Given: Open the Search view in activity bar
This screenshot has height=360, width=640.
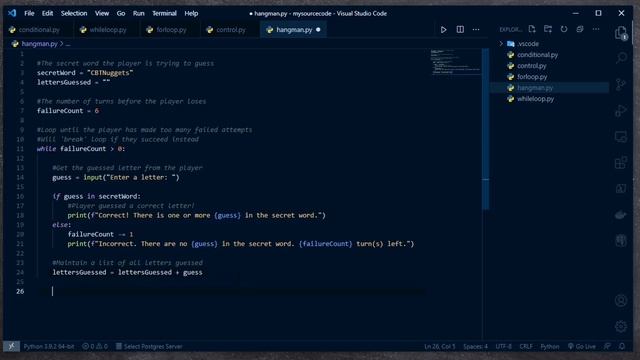Looking at the screenshot, I should (x=621, y=58).
